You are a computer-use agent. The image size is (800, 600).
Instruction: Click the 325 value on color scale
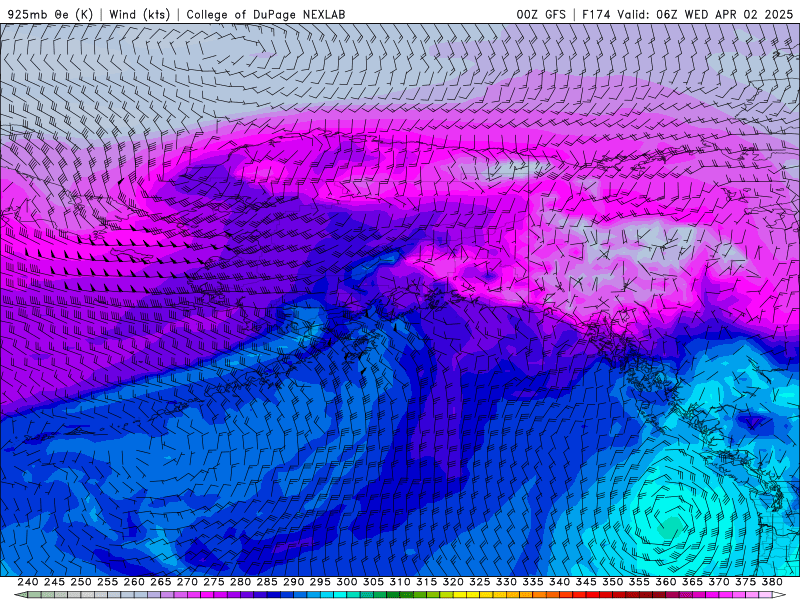(480, 582)
